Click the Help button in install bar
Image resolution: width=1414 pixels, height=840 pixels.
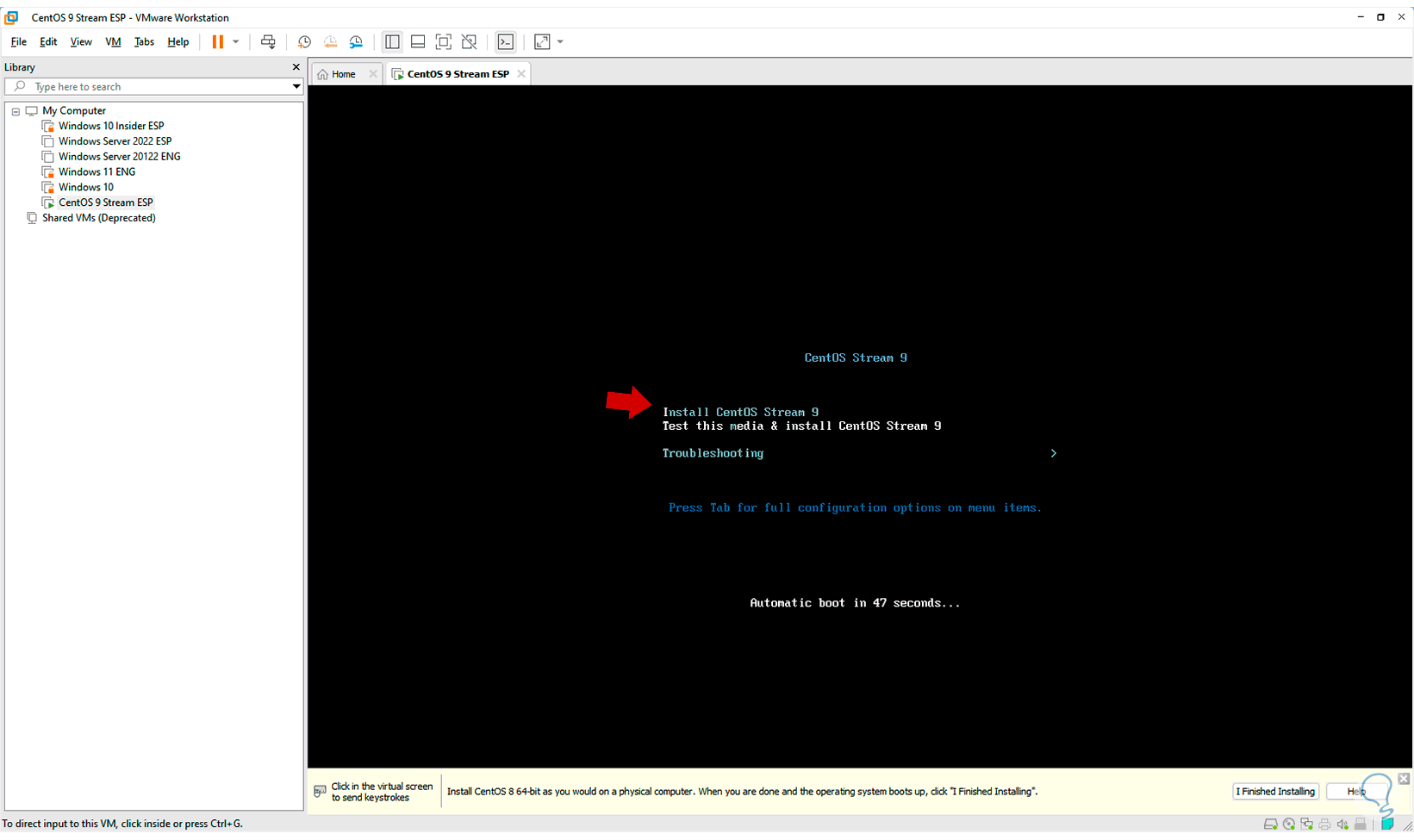(1356, 792)
